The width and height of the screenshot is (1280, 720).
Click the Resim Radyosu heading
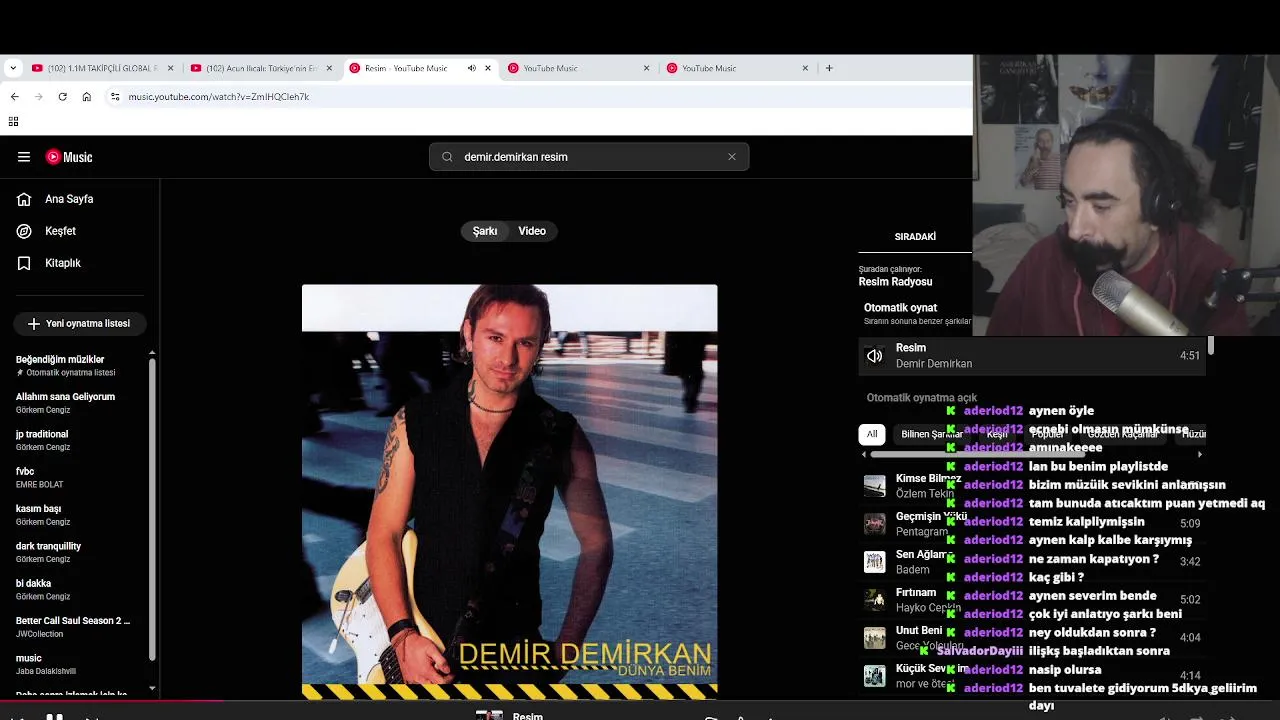tap(895, 282)
